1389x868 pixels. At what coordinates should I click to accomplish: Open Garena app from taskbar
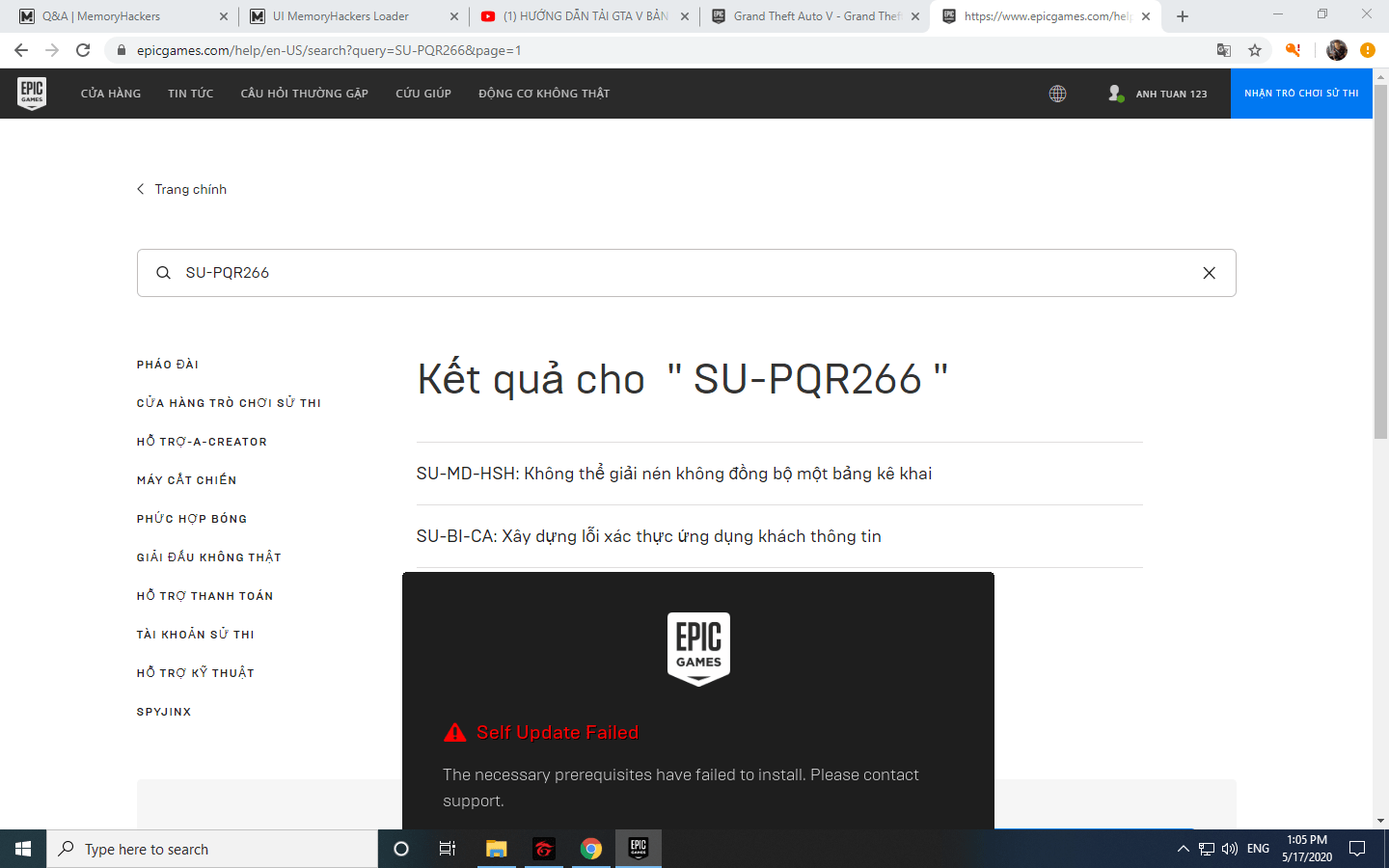(544, 849)
